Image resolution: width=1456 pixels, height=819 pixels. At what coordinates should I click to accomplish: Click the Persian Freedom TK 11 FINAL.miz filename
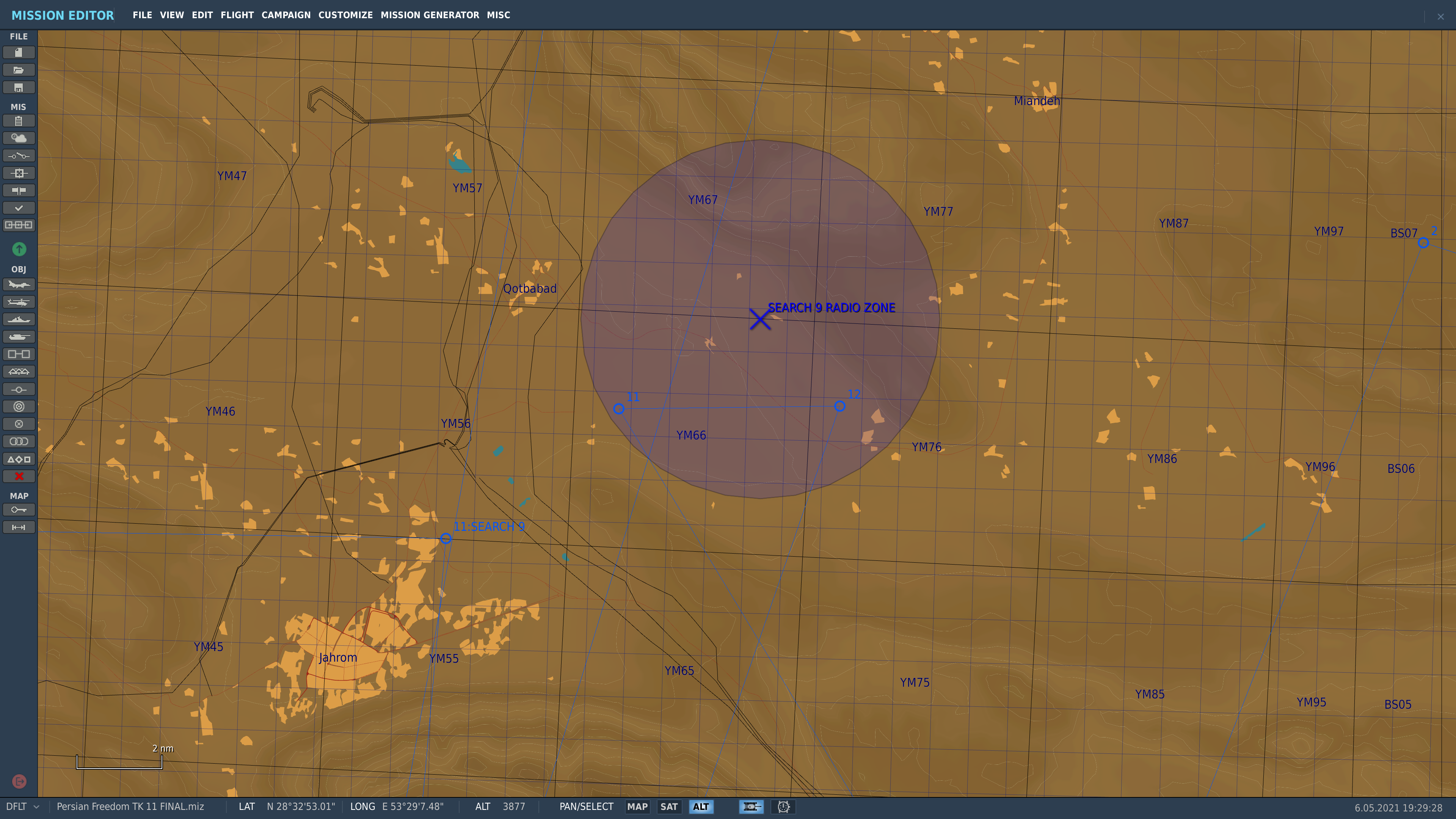130,806
